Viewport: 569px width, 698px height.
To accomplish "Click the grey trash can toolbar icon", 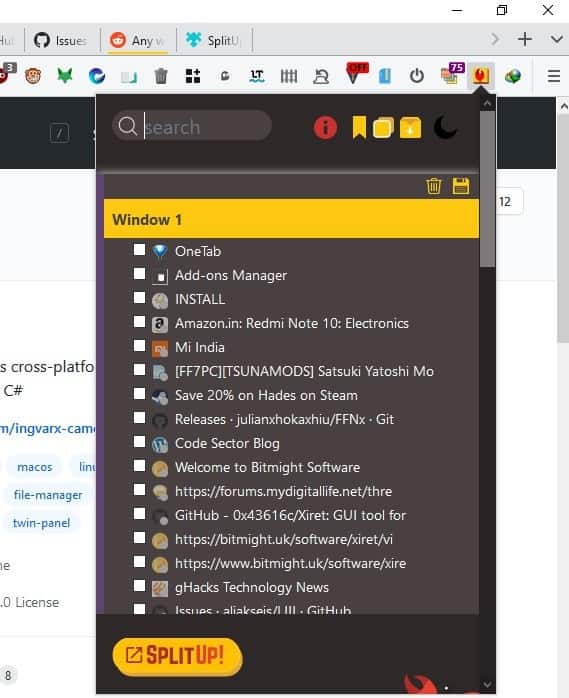I will click(161, 76).
